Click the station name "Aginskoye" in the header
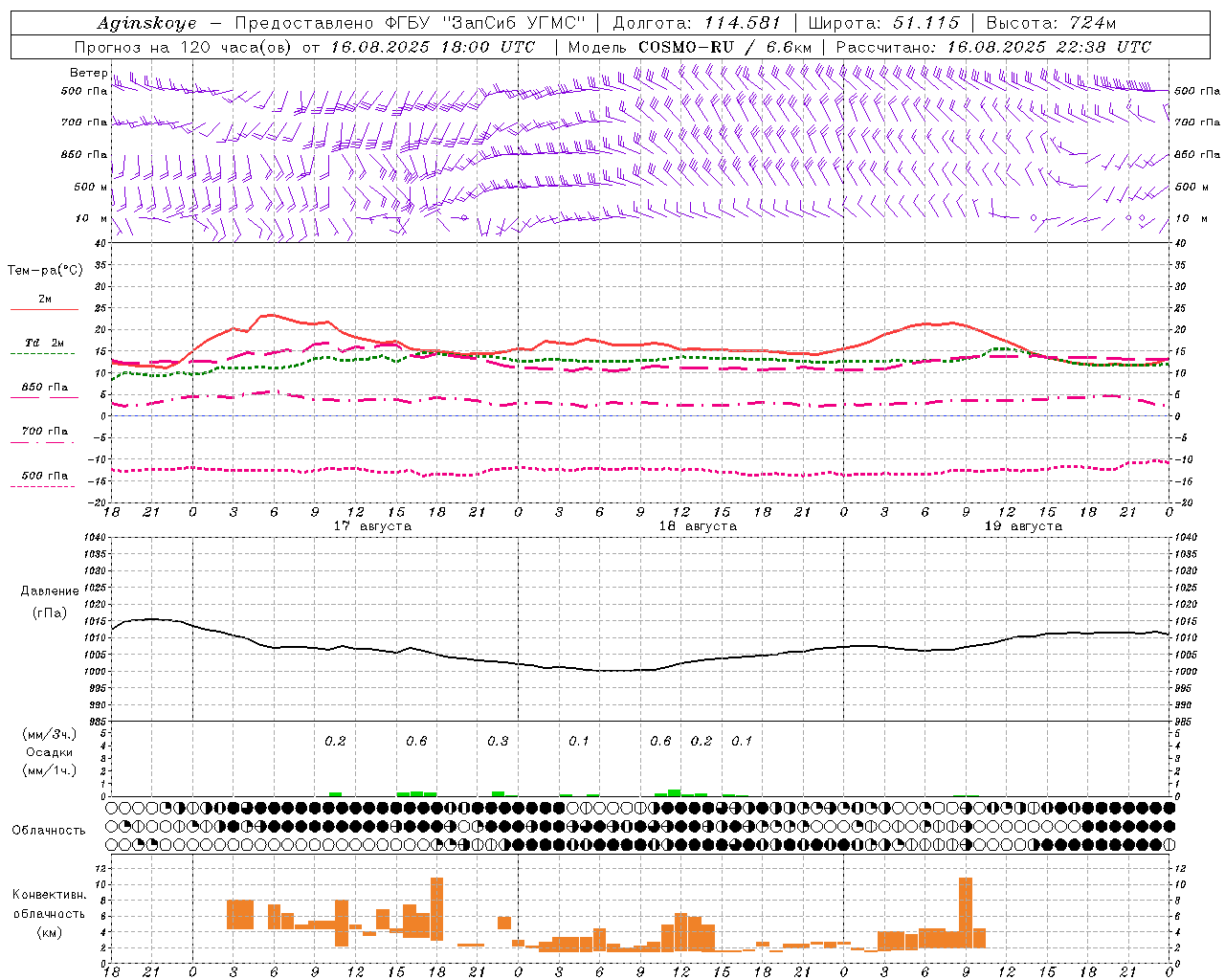The image size is (1225, 980). [x=146, y=23]
